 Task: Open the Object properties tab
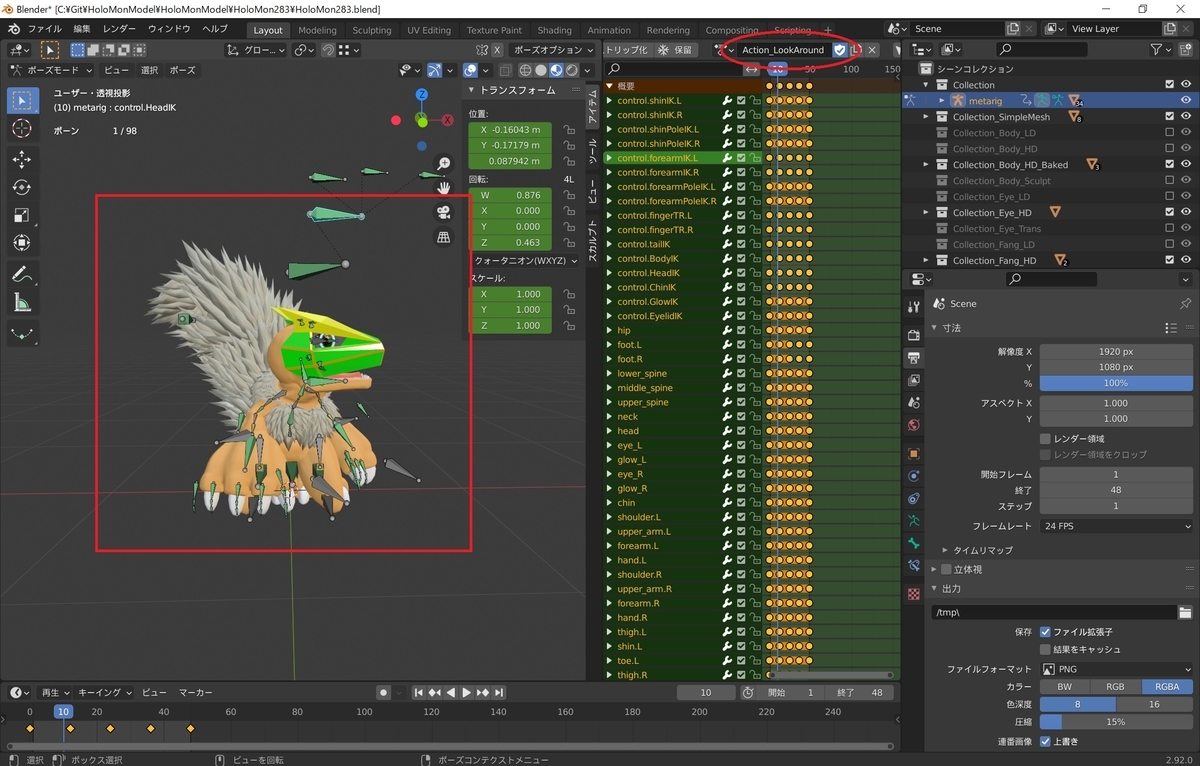tap(913, 453)
